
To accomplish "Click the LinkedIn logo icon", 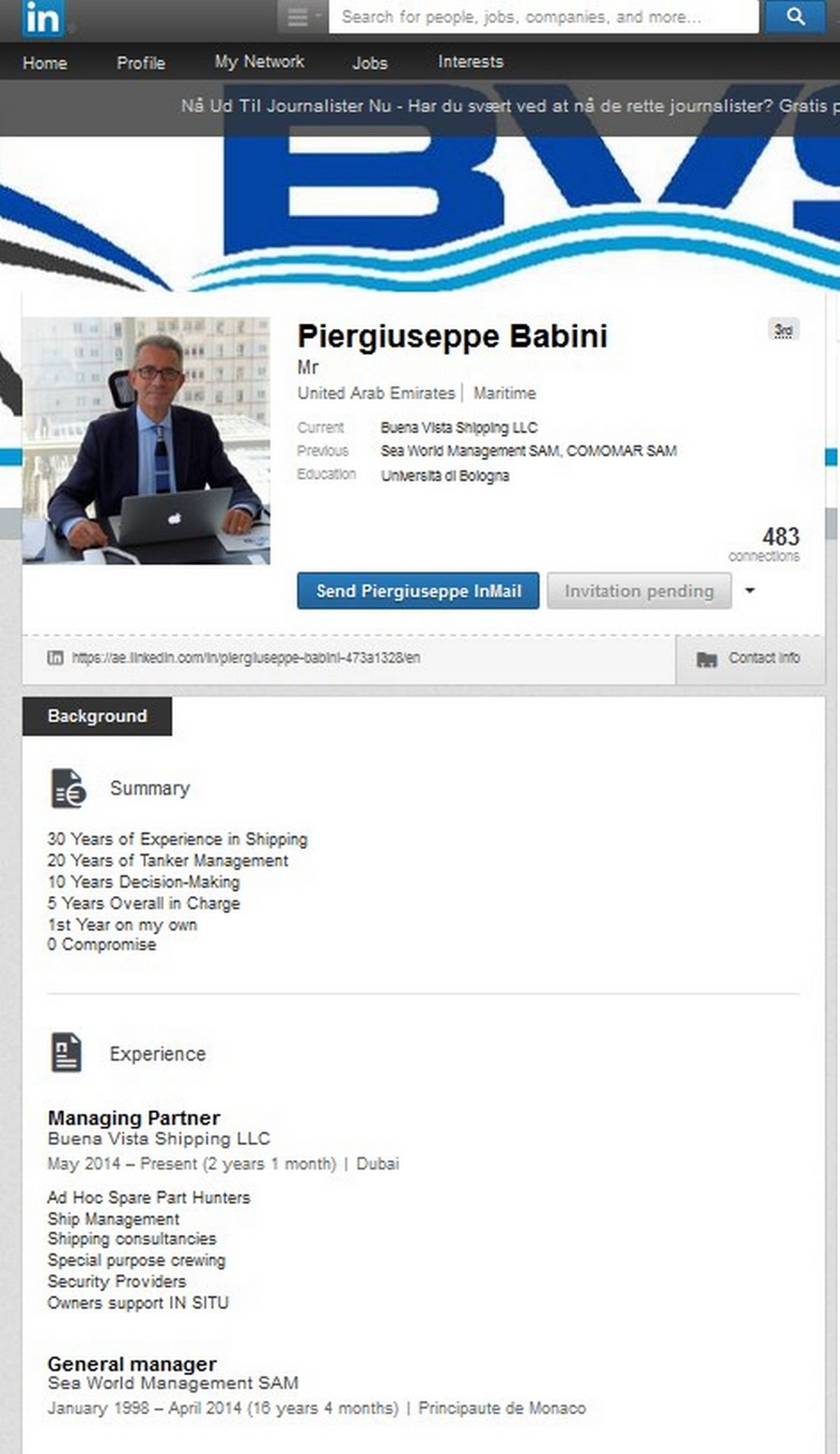I will (42, 18).
